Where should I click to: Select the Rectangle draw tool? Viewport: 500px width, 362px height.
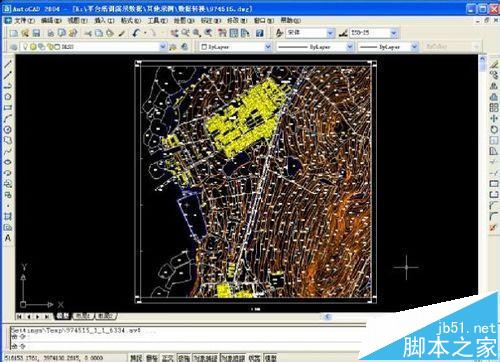8,108
